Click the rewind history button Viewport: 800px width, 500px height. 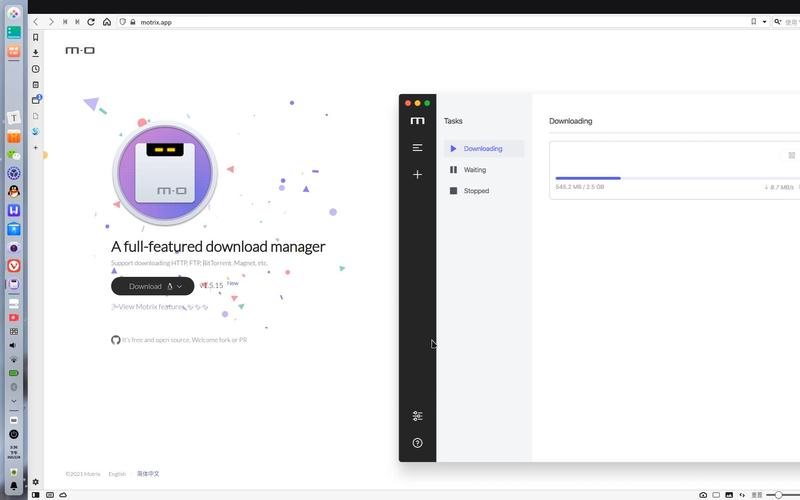[65, 22]
